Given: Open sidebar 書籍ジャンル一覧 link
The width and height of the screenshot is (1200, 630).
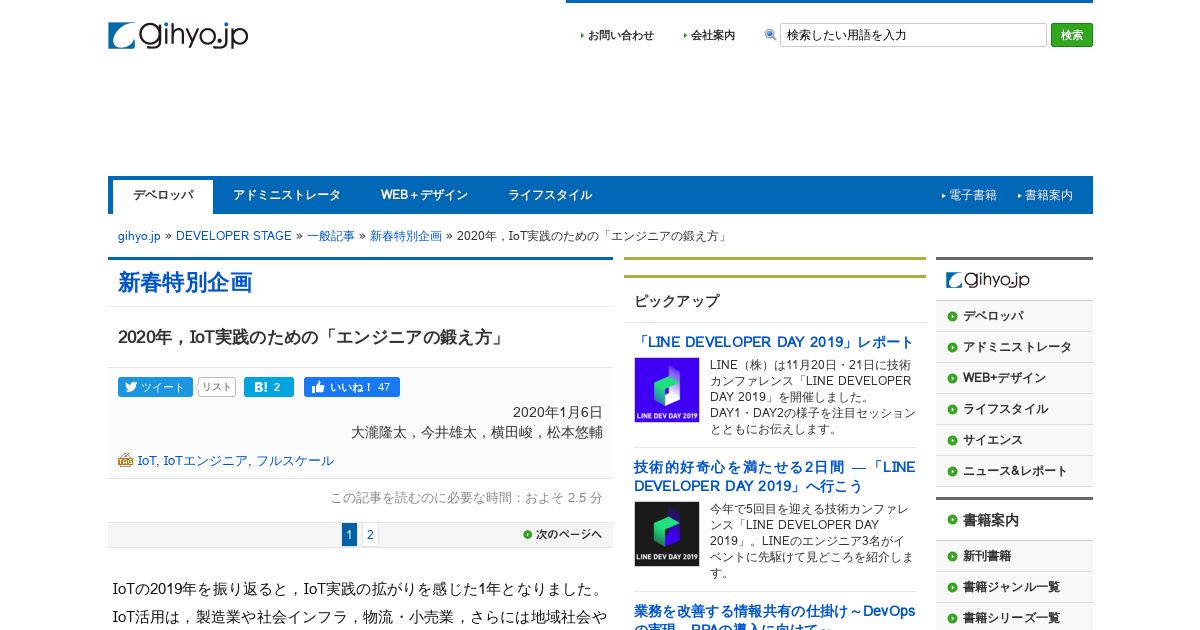Looking at the screenshot, I should point(1011,587).
